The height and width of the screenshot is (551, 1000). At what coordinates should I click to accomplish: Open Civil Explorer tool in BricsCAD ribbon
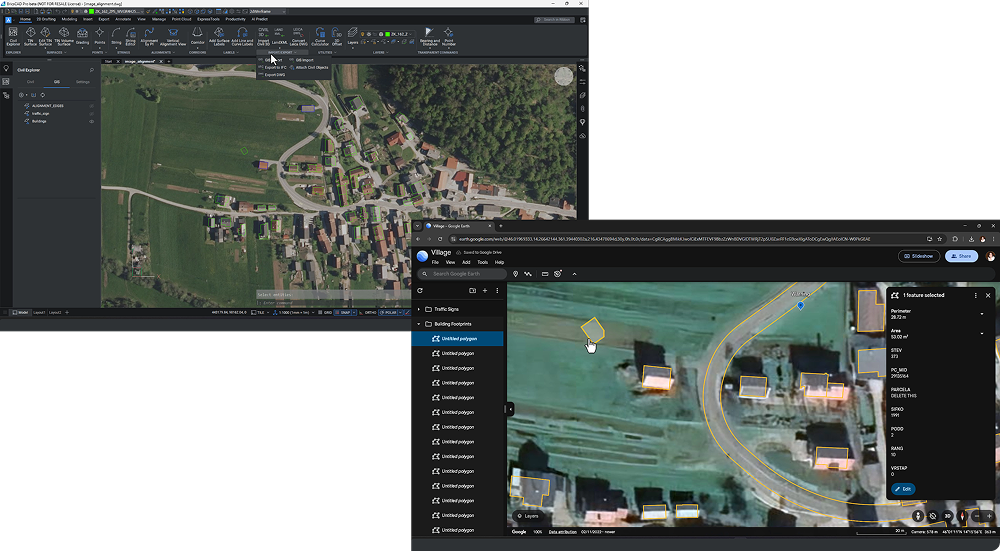coord(13,36)
